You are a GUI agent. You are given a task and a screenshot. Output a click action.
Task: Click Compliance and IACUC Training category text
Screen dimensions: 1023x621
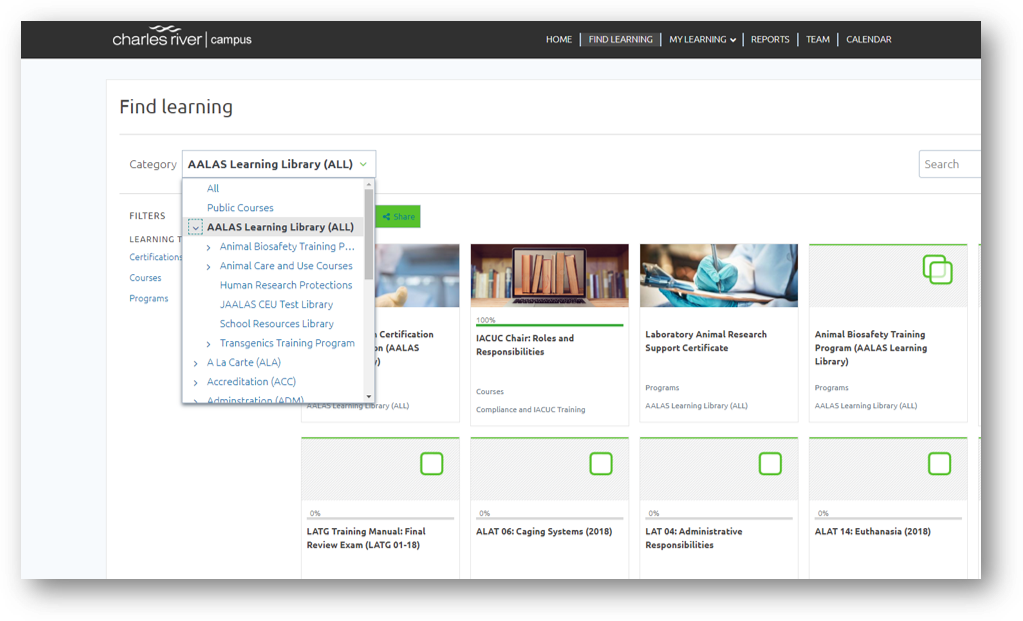pyautogui.click(x=530, y=410)
